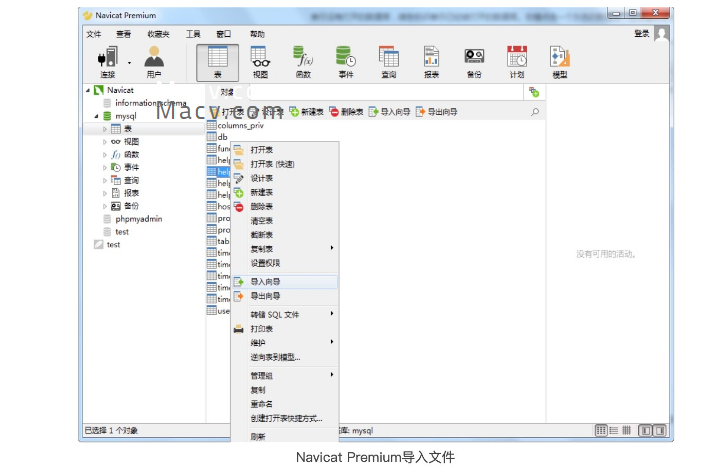Open 维护 submenu in context menu

tap(285, 343)
